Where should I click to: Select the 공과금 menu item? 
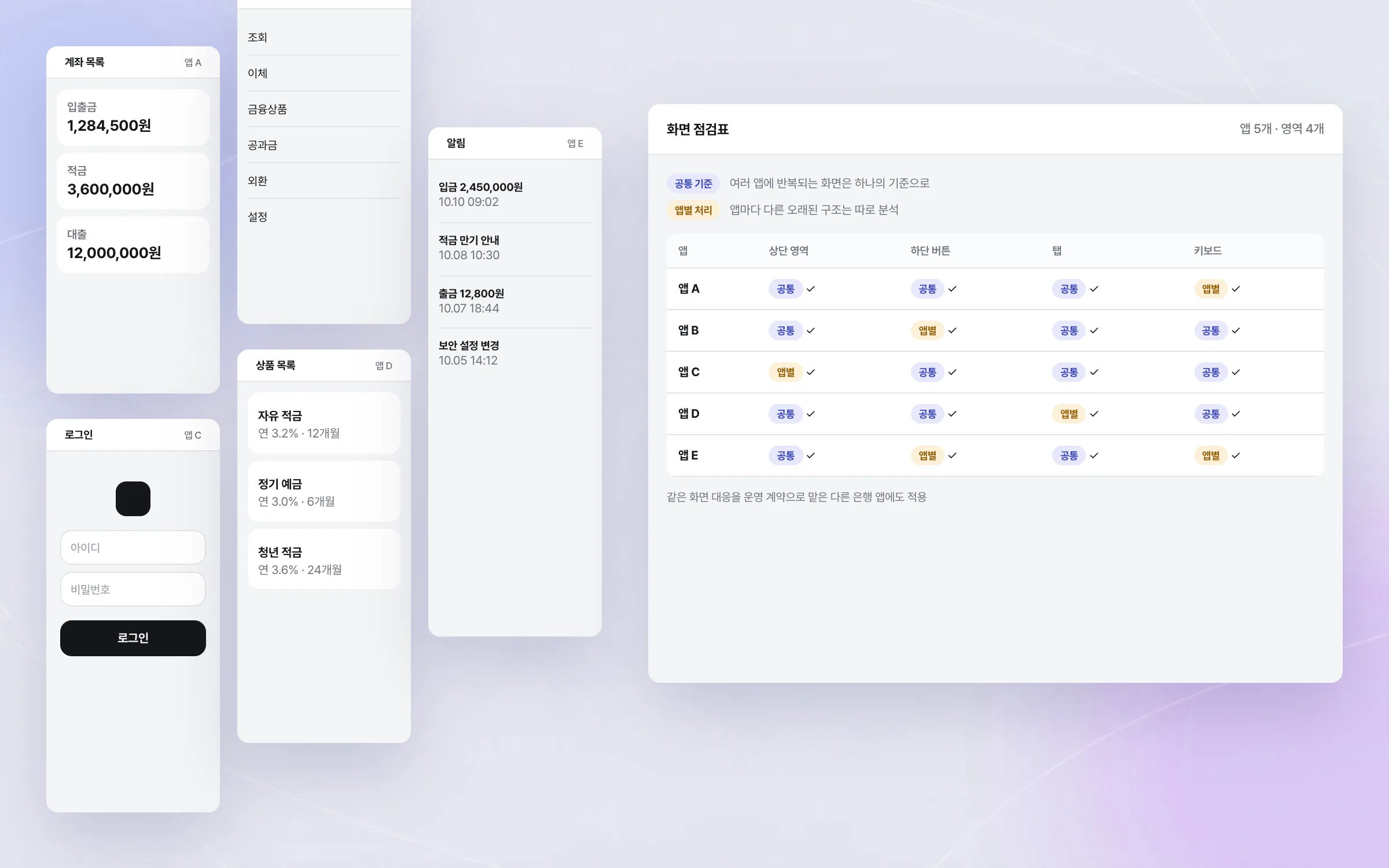(324, 145)
